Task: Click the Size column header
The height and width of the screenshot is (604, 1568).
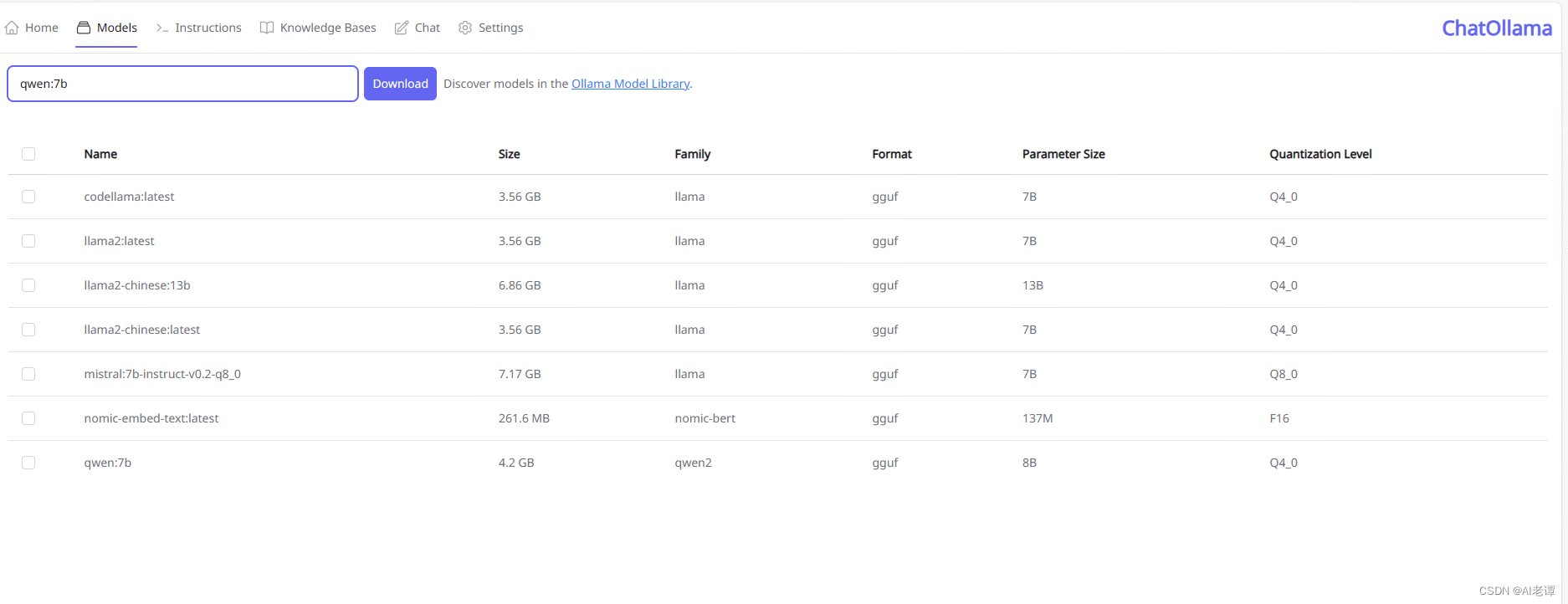Action: [x=510, y=154]
